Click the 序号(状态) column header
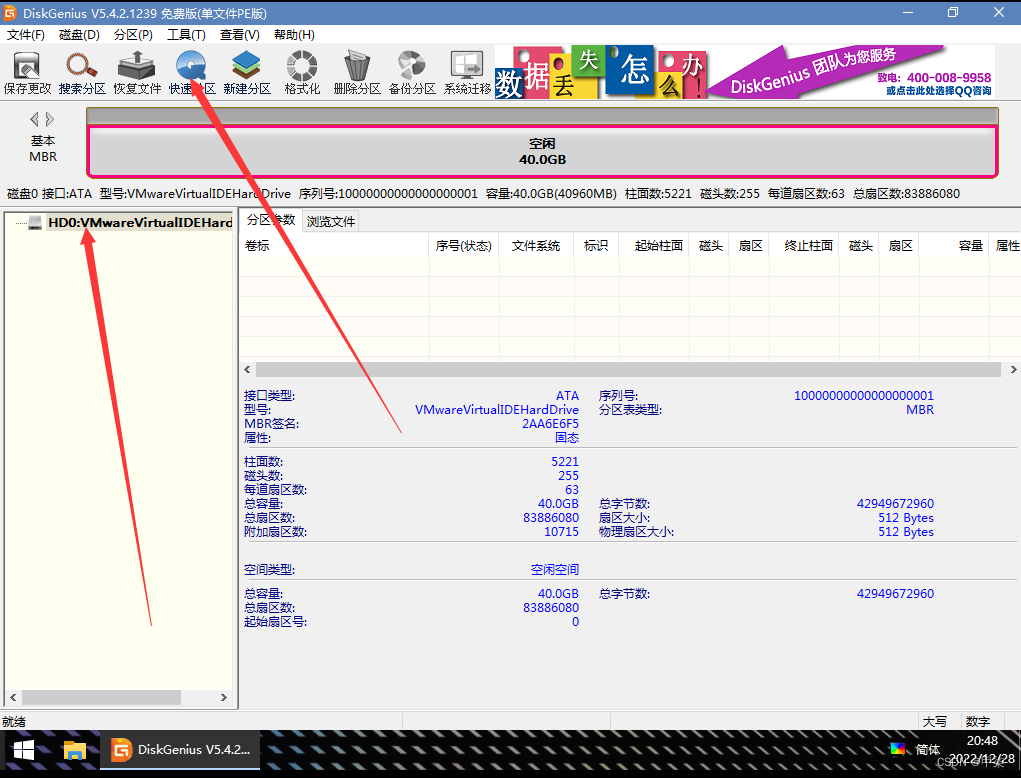 (x=464, y=245)
